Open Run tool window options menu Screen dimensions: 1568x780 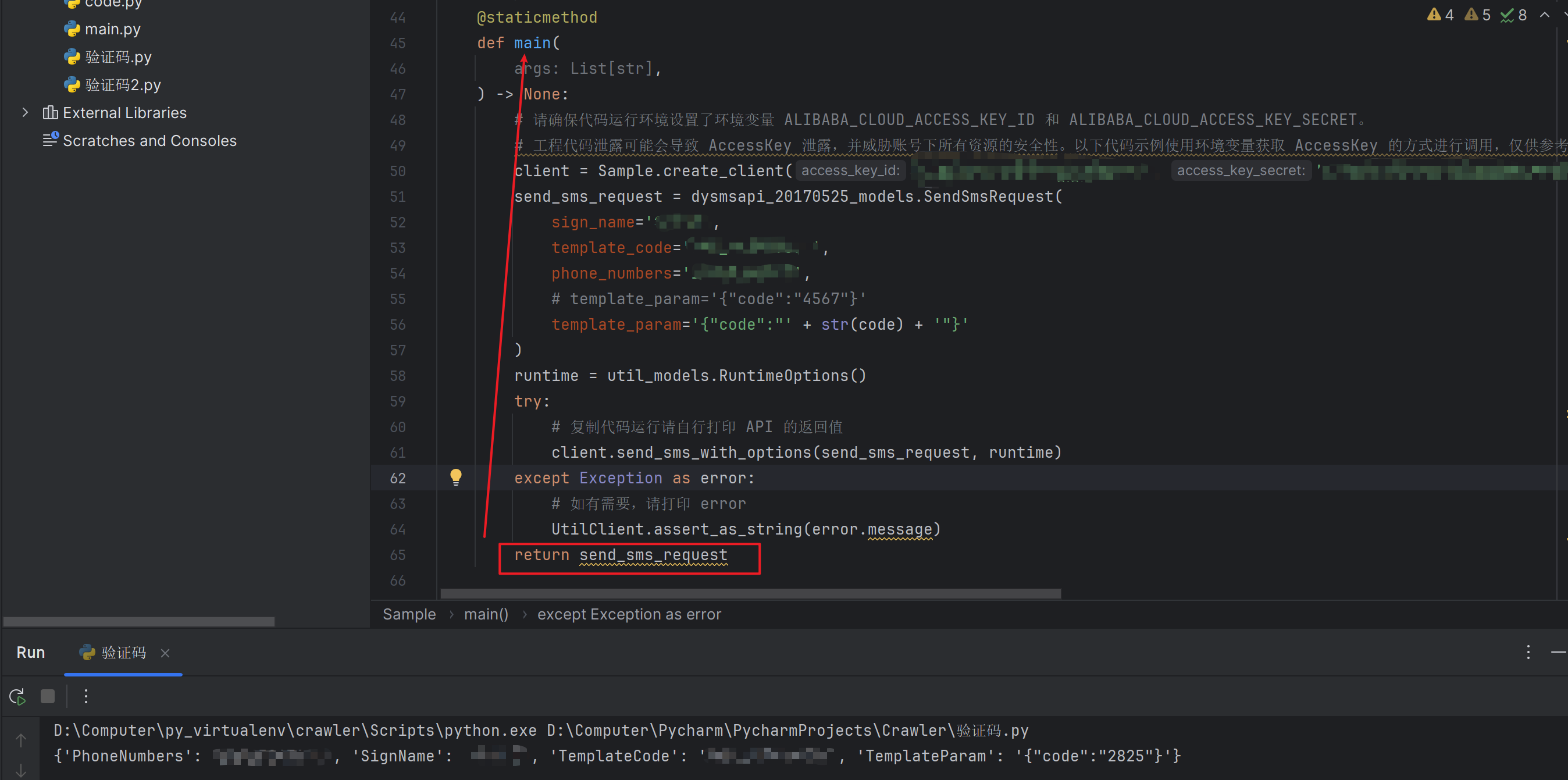coord(1528,652)
